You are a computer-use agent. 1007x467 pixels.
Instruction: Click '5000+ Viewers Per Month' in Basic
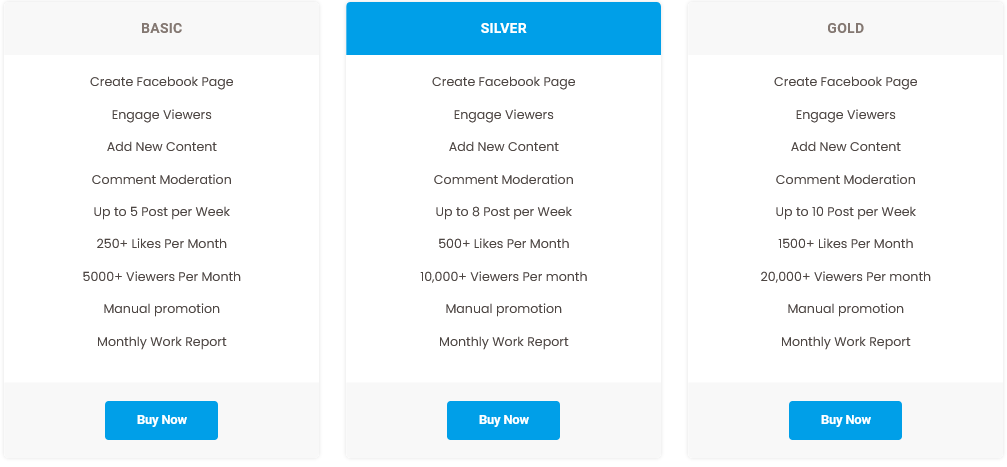point(161,277)
